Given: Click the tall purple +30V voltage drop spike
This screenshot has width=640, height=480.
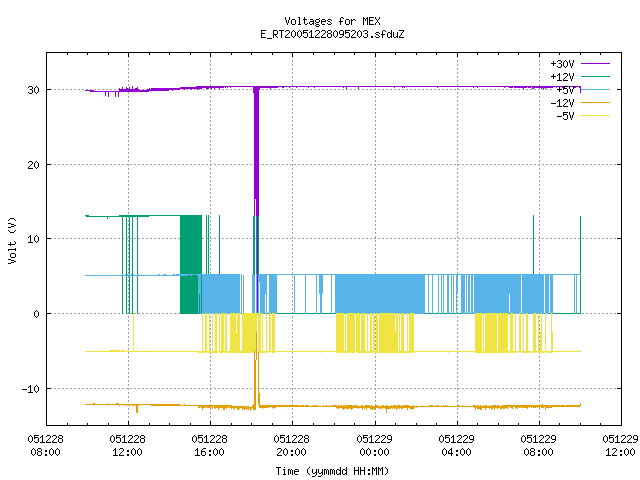Looking at the screenshot, I should click(256, 199).
